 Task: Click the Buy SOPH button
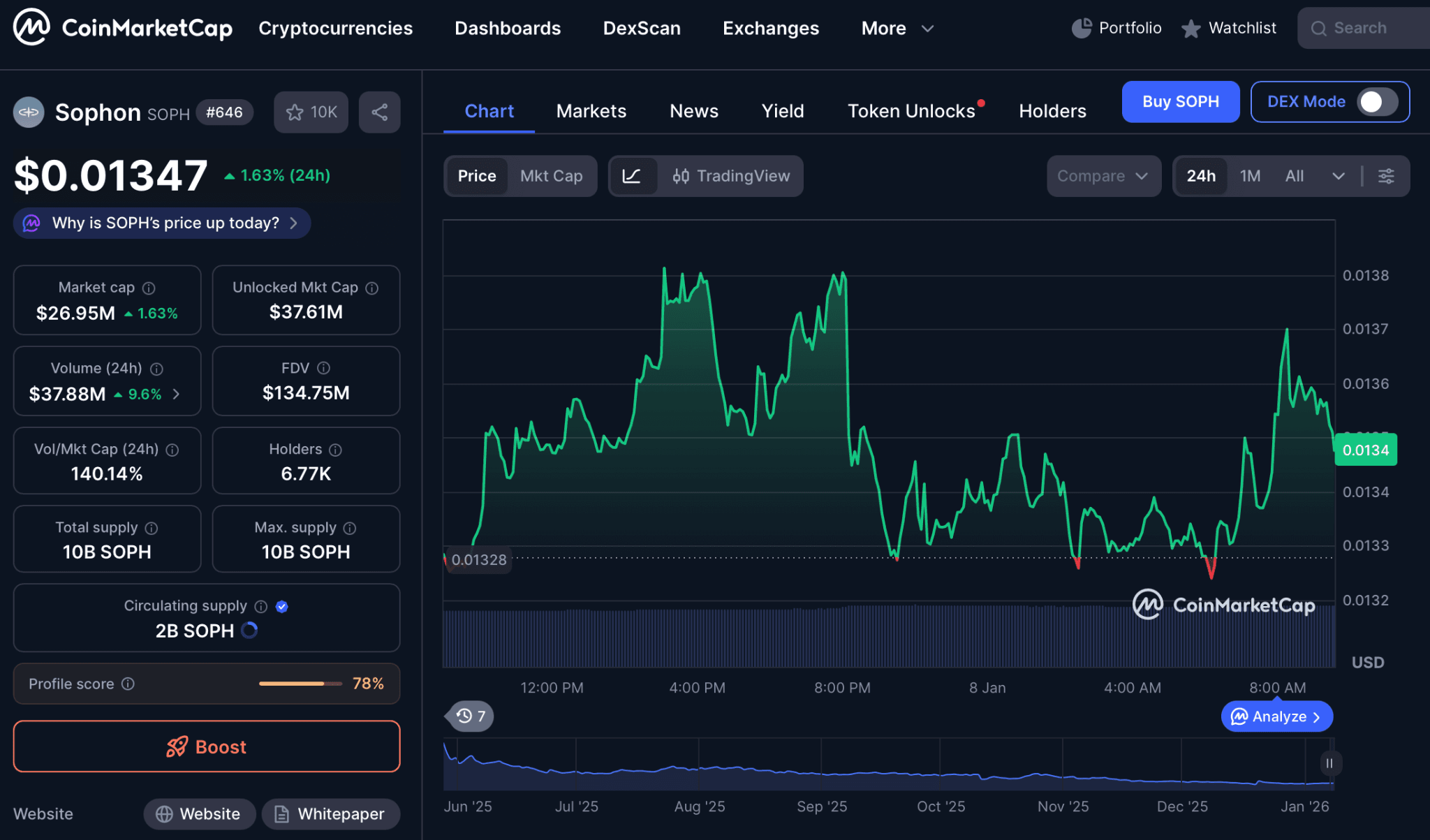pyautogui.click(x=1180, y=101)
